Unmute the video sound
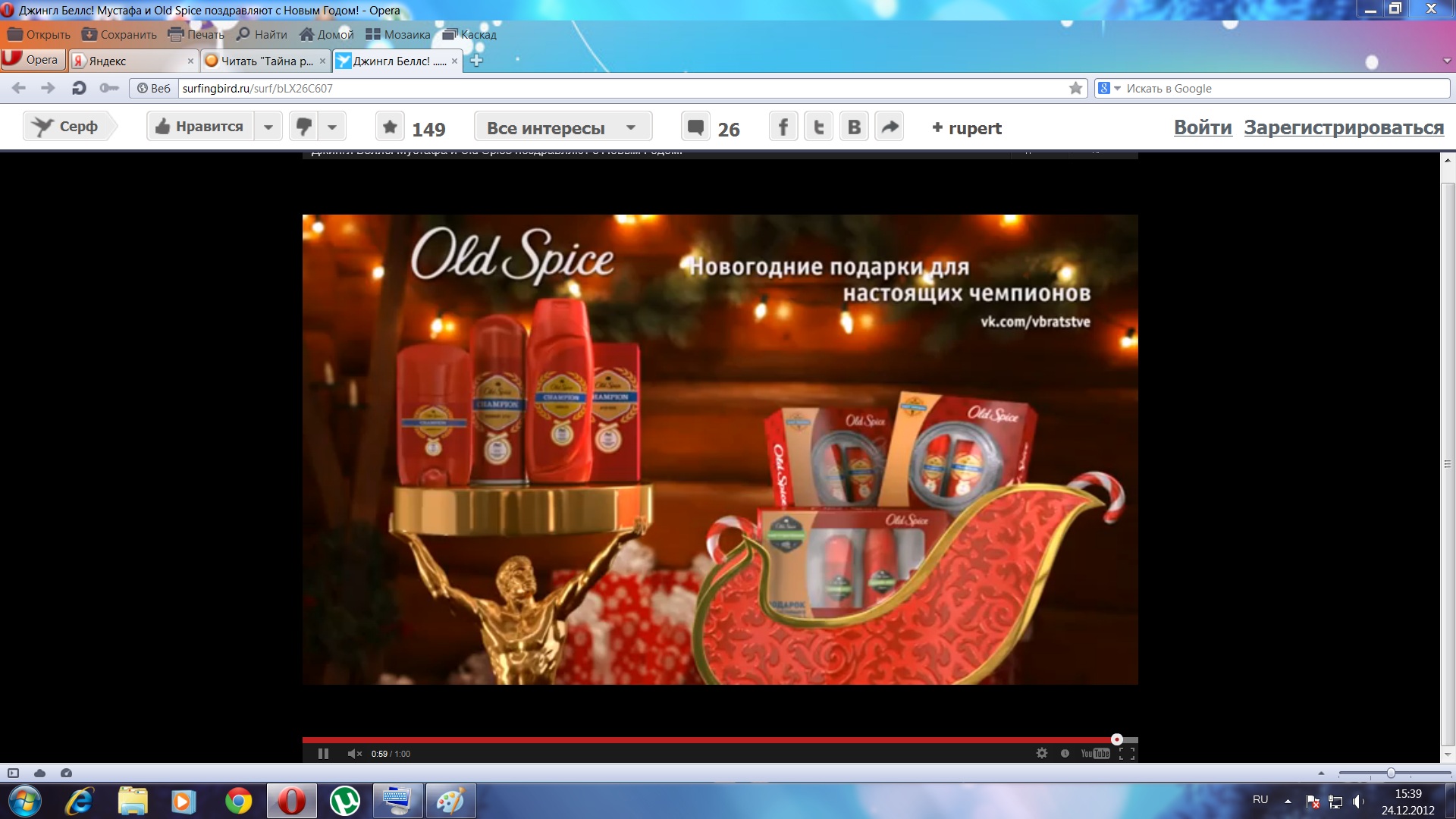1456x819 pixels. [354, 754]
